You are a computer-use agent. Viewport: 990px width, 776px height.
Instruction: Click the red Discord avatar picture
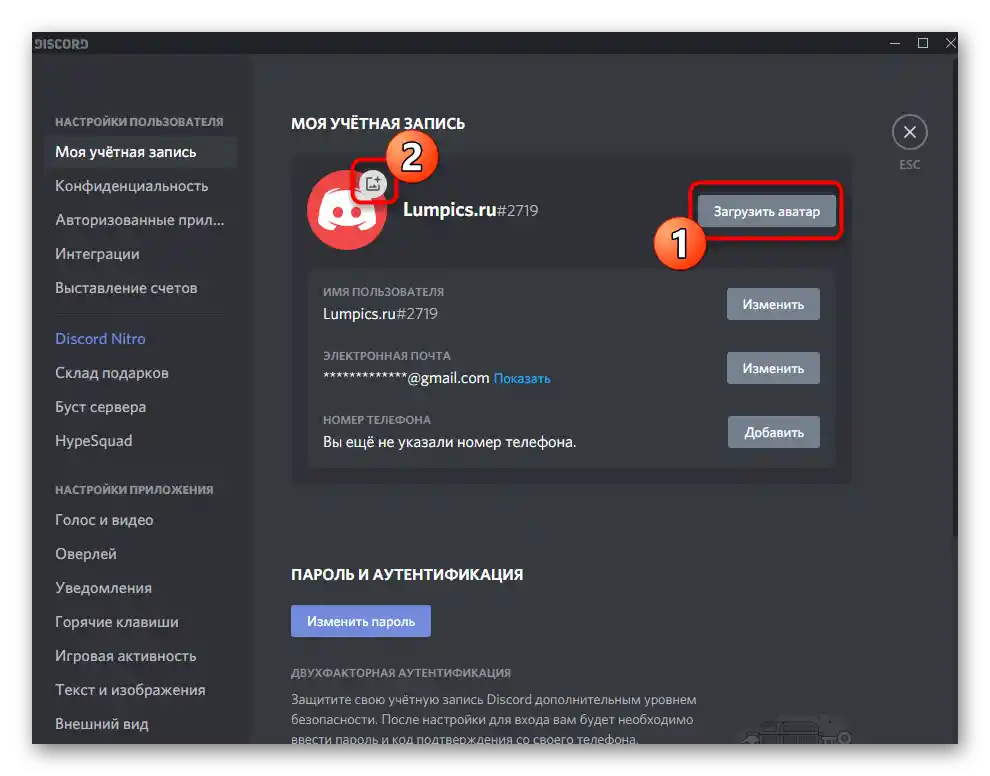point(347,210)
